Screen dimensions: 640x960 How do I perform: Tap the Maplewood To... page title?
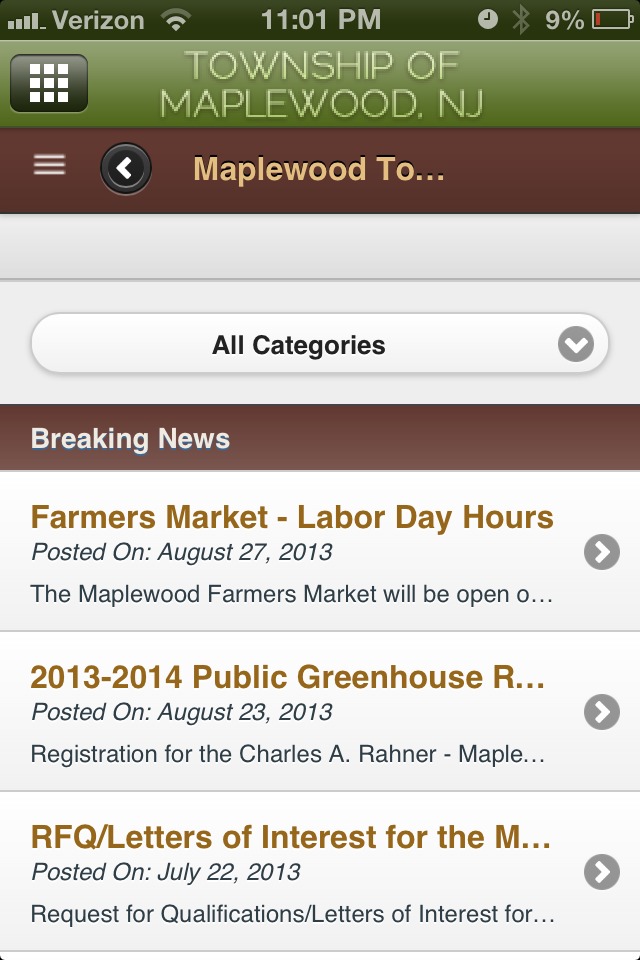pos(318,169)
